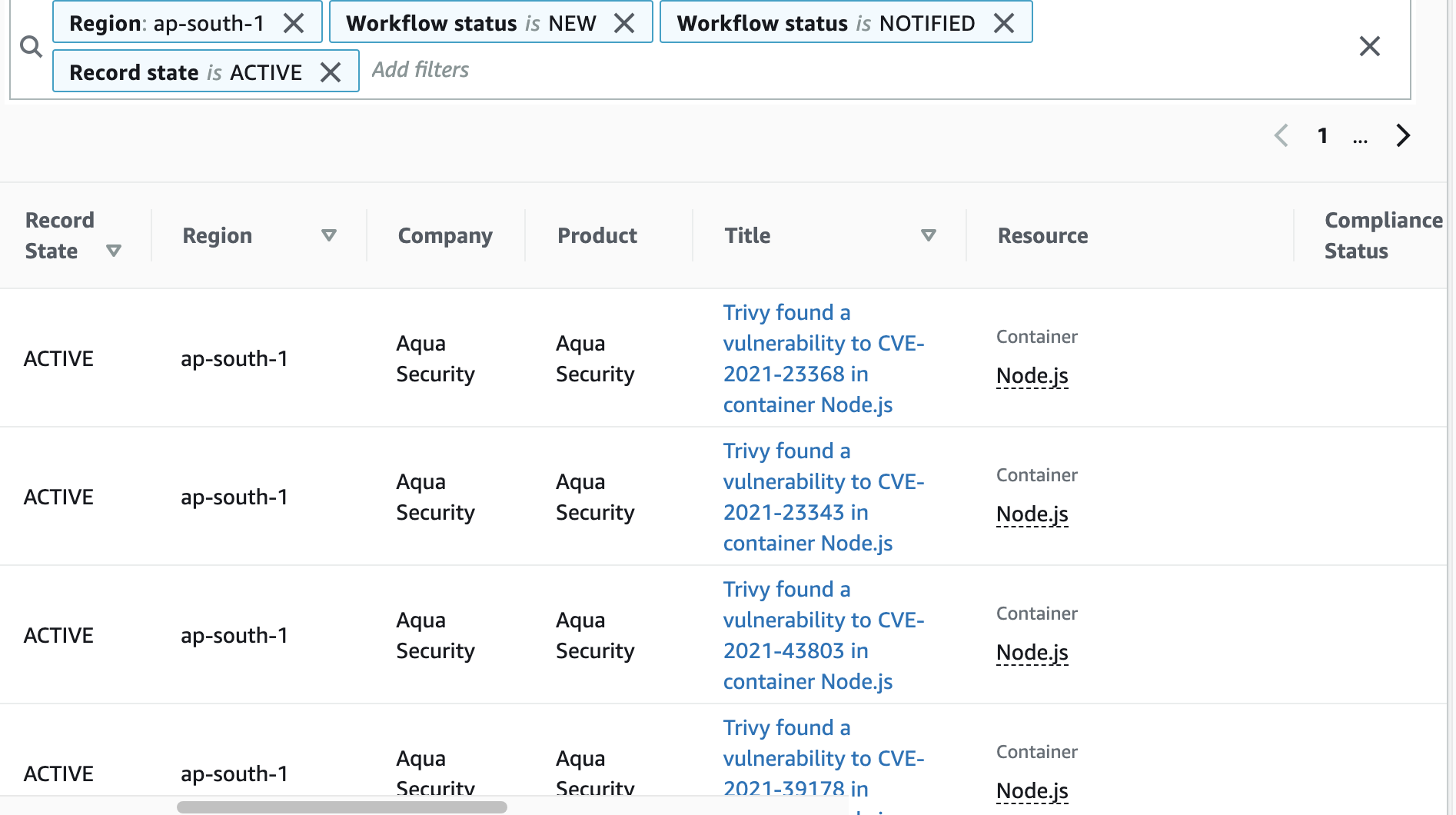Image resolution: width=1456 pixels, height=815 pixels.
Task: Click the Add filters input field
Action: coord(421,70)
